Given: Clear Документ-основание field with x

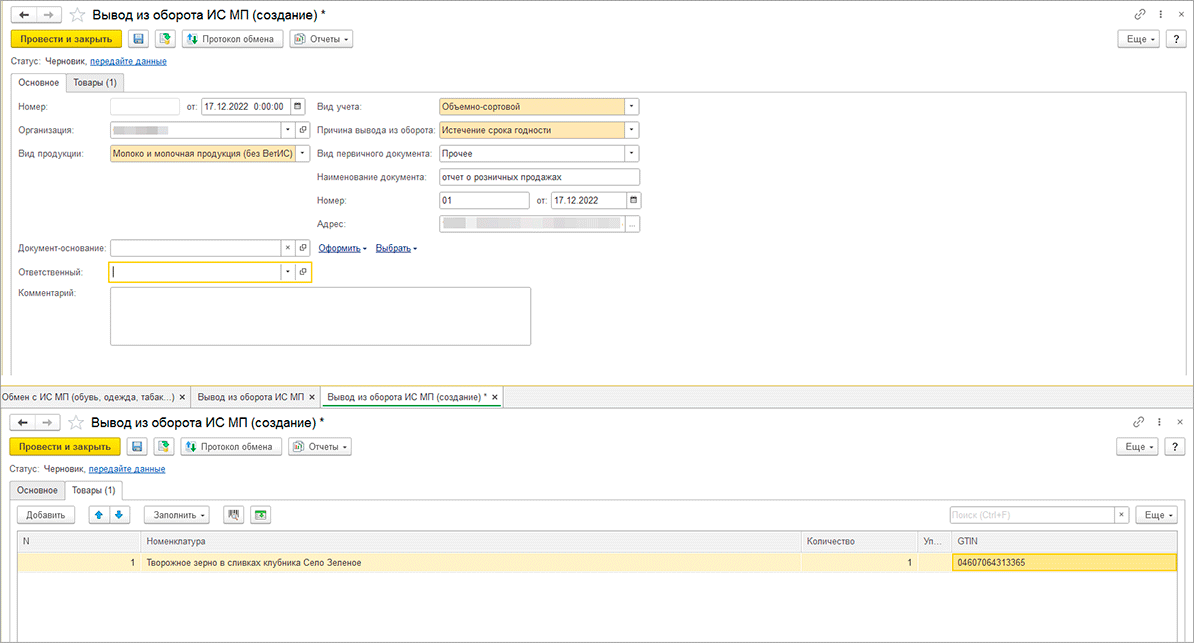Looking at the screenshot, I should pos(287,248).
